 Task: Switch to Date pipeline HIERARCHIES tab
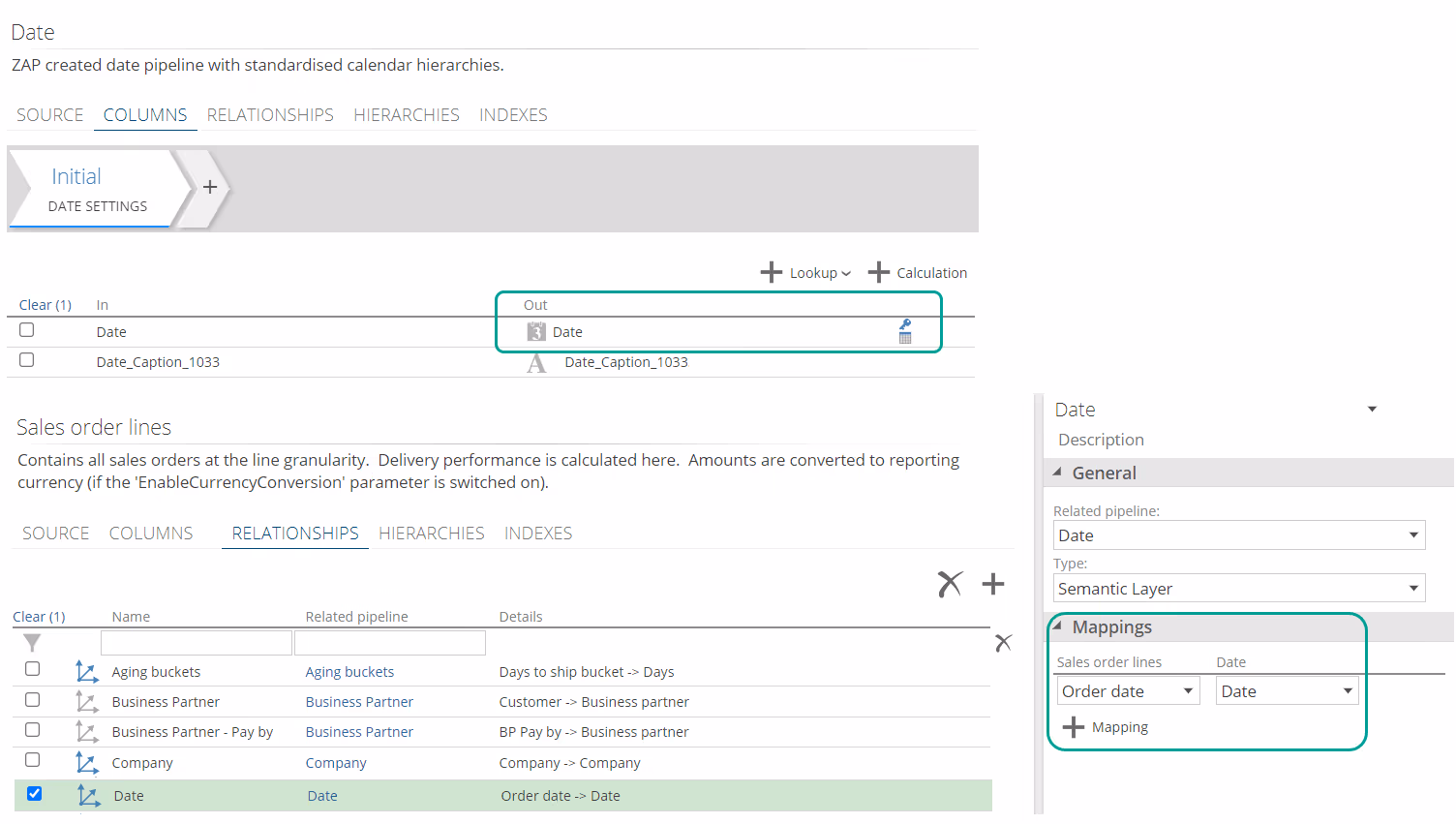pos(406,115)
